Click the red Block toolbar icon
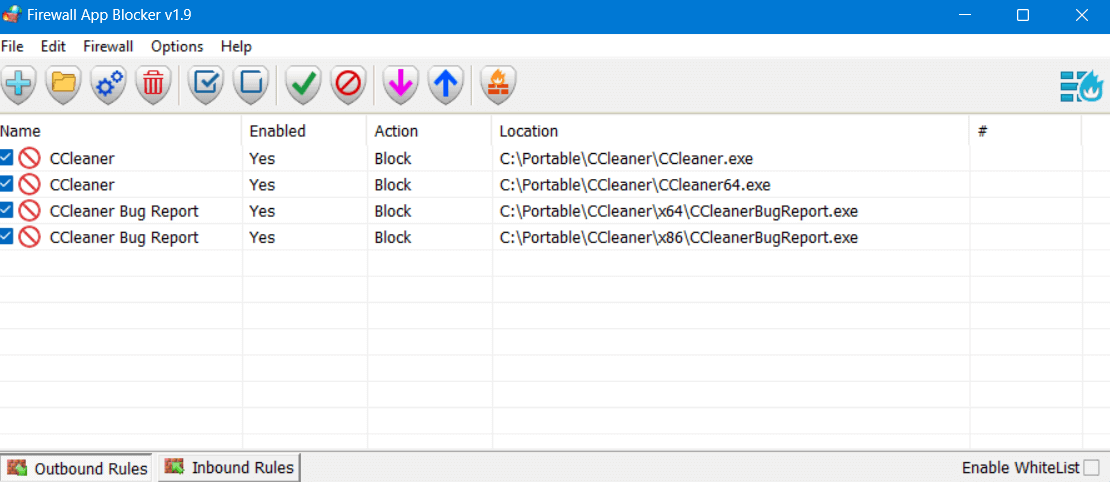Viewport: 1110px width, 482px height. tap(348, 85)
